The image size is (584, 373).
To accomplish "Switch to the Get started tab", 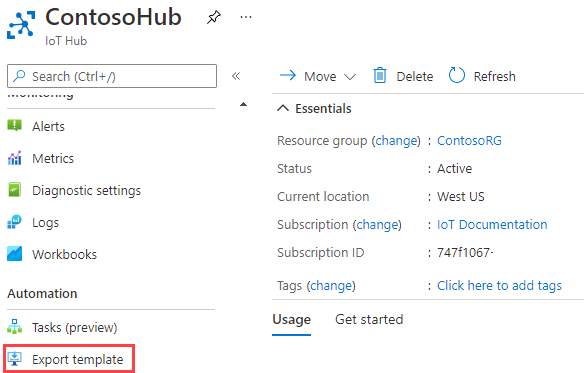I will [x=369, y=319].
